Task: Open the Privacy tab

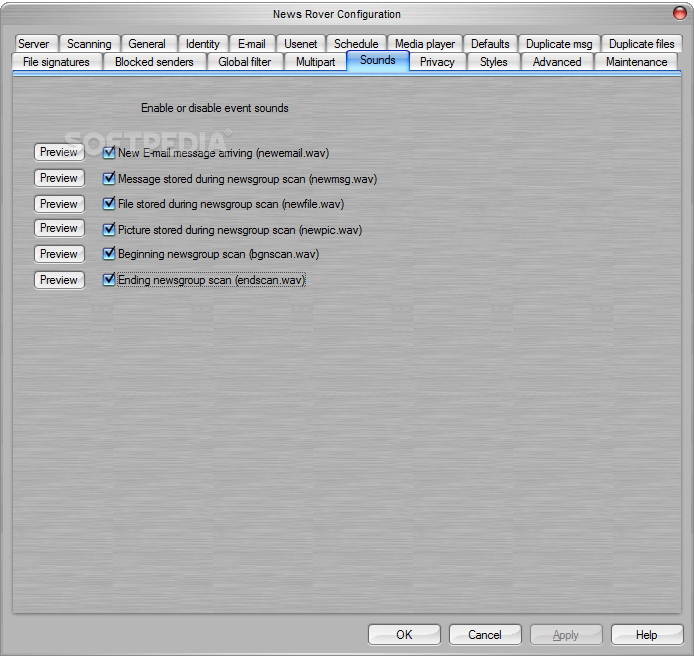Action: 437,62
